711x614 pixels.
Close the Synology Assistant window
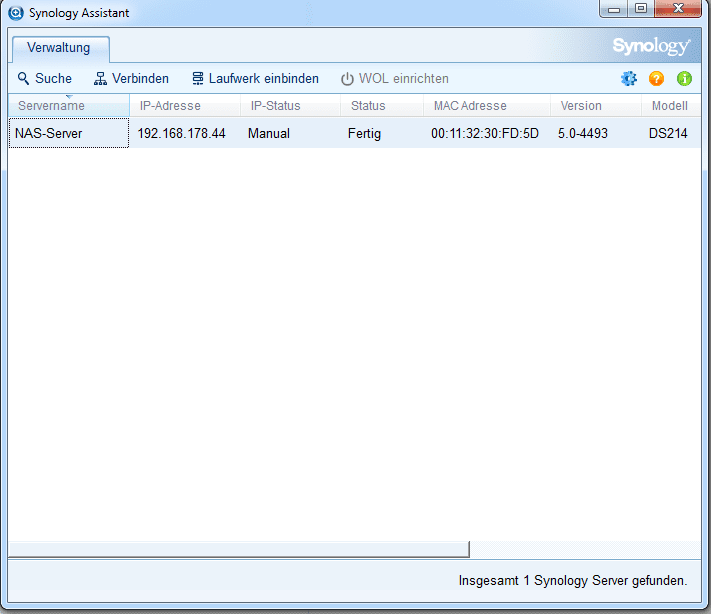pos(678,9)
